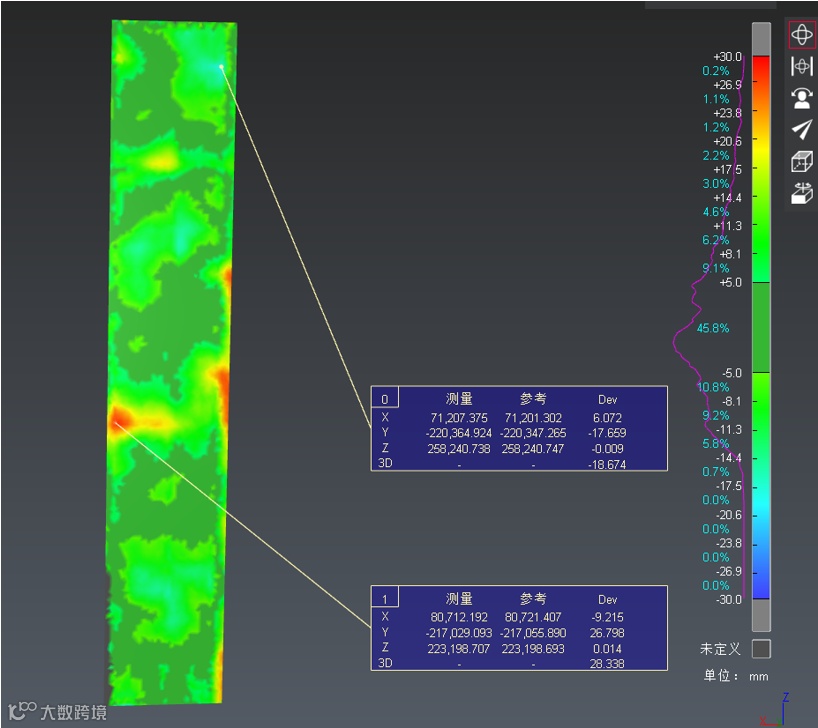The height and width of the screenshot is (728, 818).
Task: Click the -17.5 scale label
Action: tap(729, 486)
